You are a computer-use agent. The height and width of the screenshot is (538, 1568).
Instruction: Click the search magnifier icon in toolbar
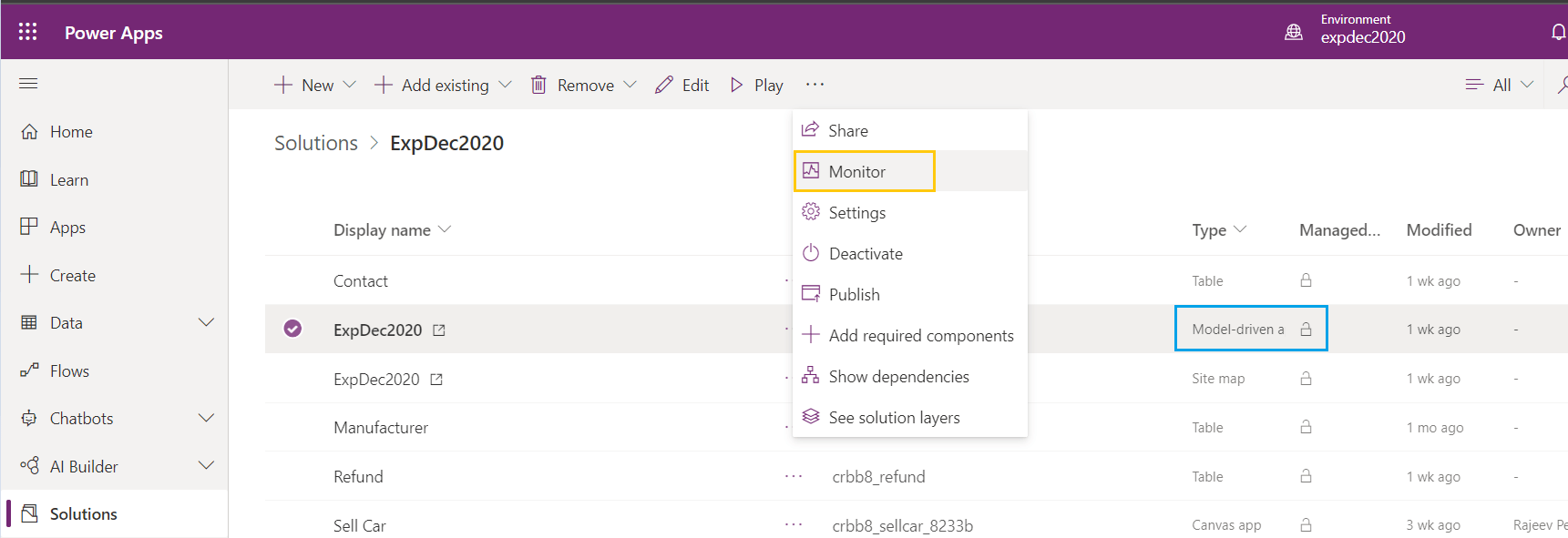[x=1562, y=85]
